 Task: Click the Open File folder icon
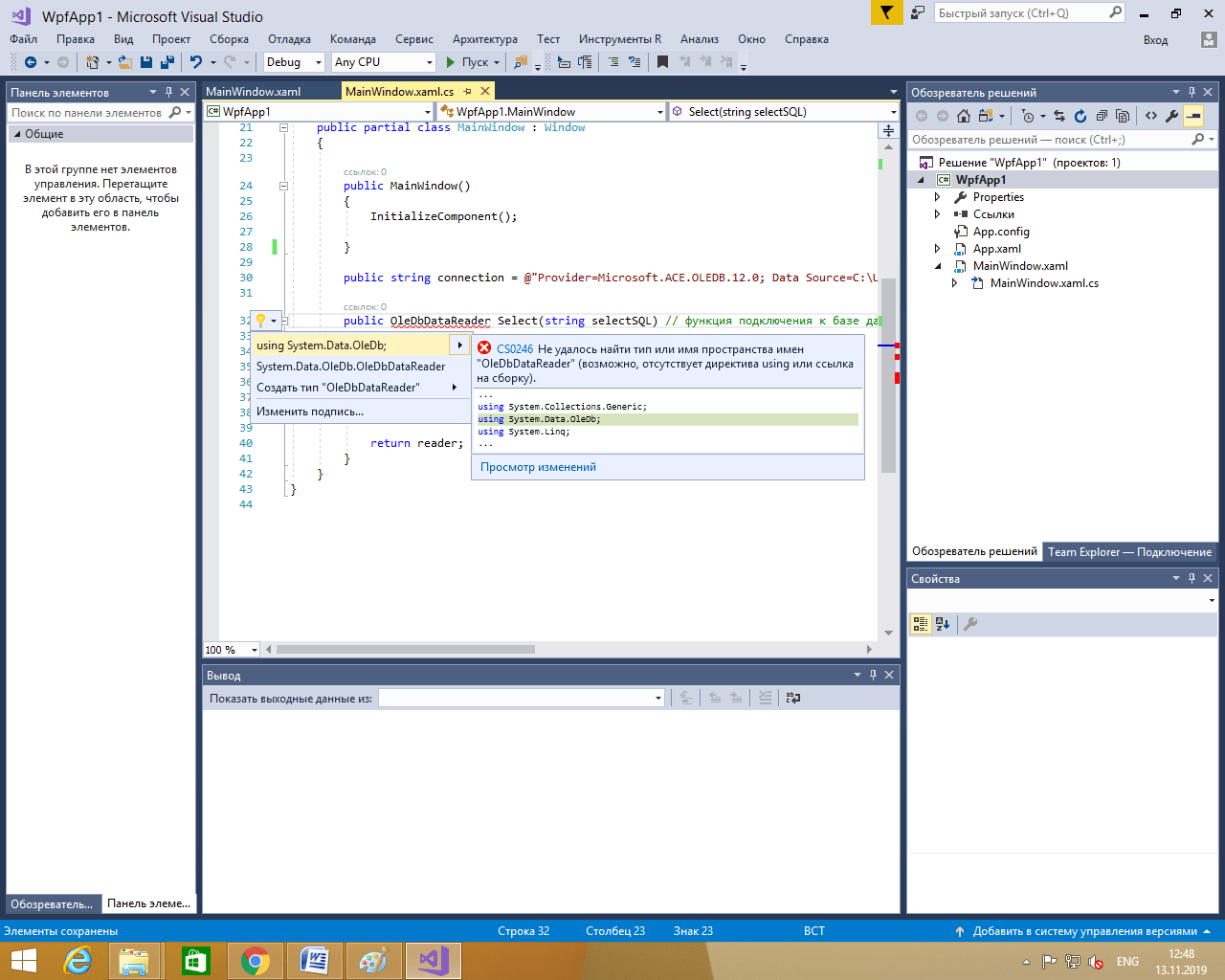point(124,62)
